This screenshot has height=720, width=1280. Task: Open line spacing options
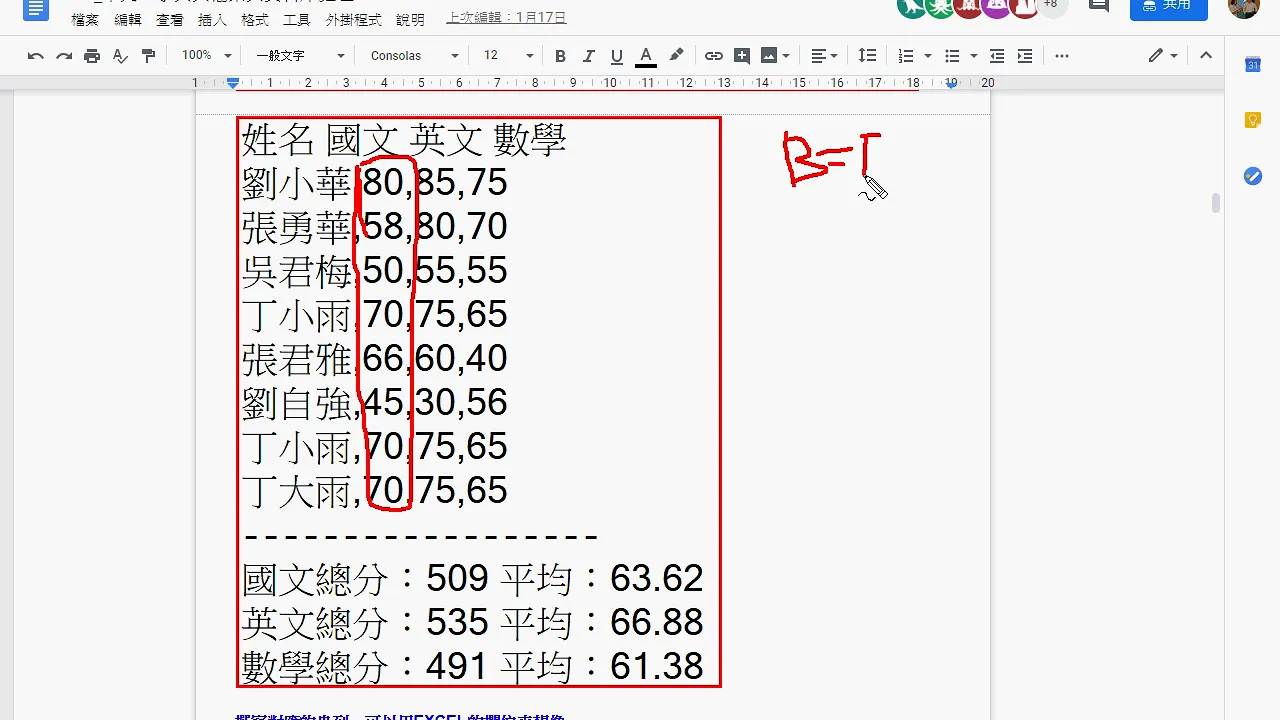tap(867, 56)
